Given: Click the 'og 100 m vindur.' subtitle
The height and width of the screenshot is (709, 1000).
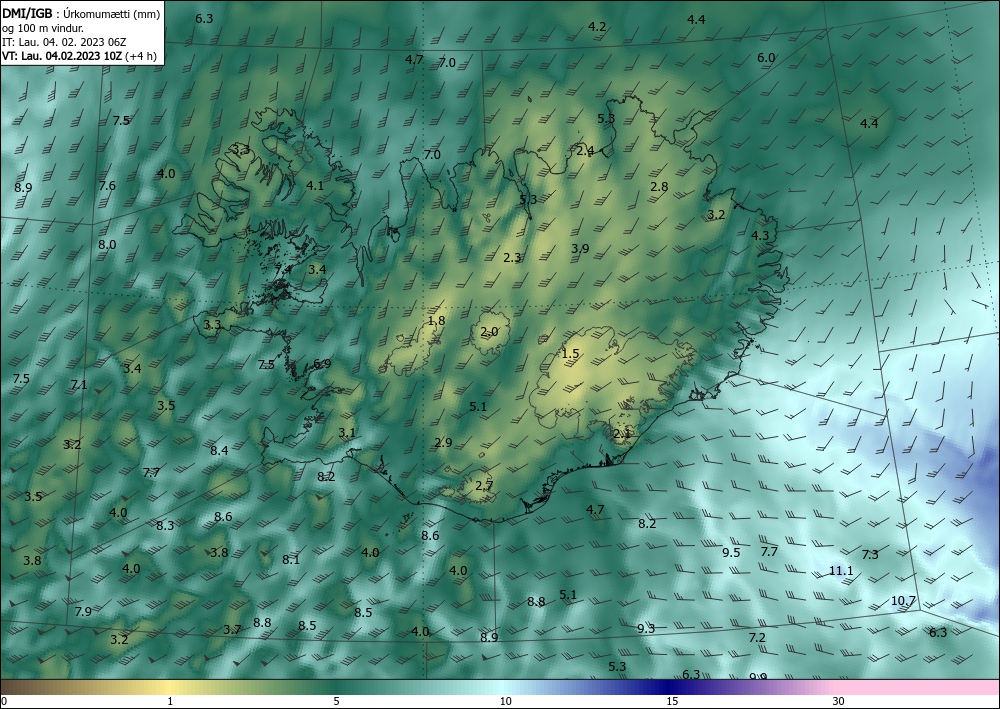Looking at the screenshot, I should tap(43, 28).
